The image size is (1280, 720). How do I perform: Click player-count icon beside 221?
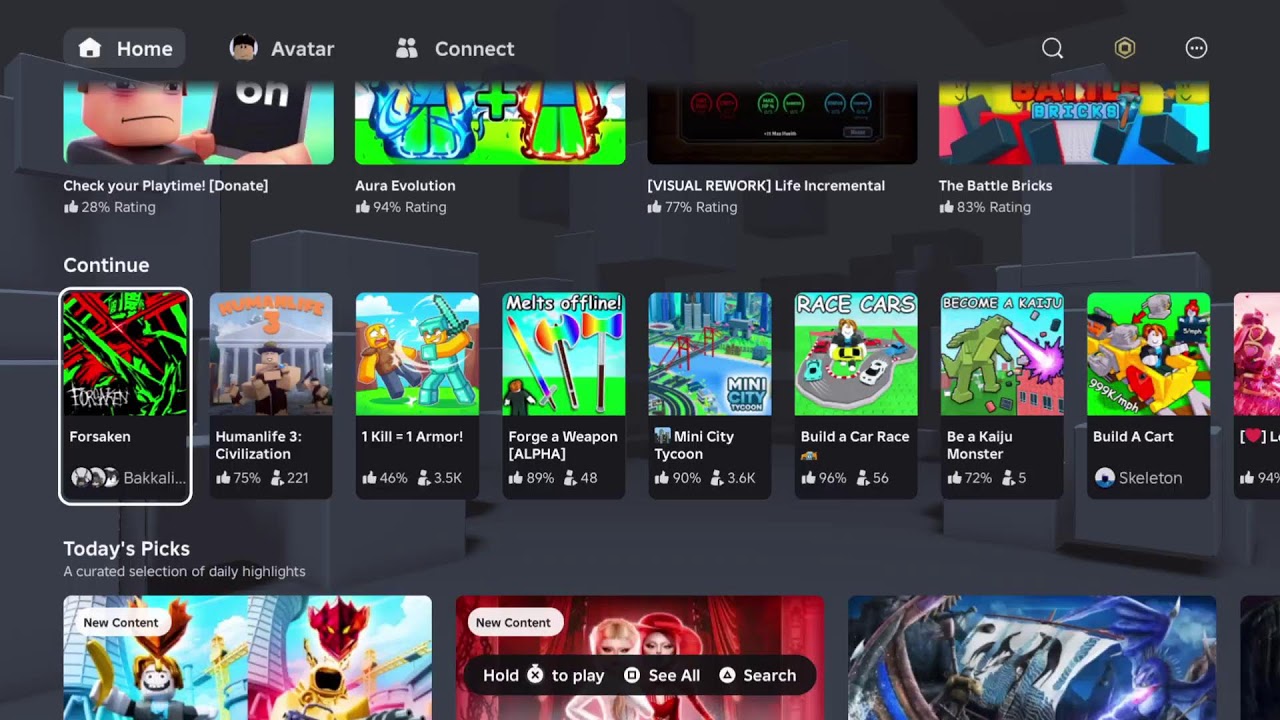277,478
